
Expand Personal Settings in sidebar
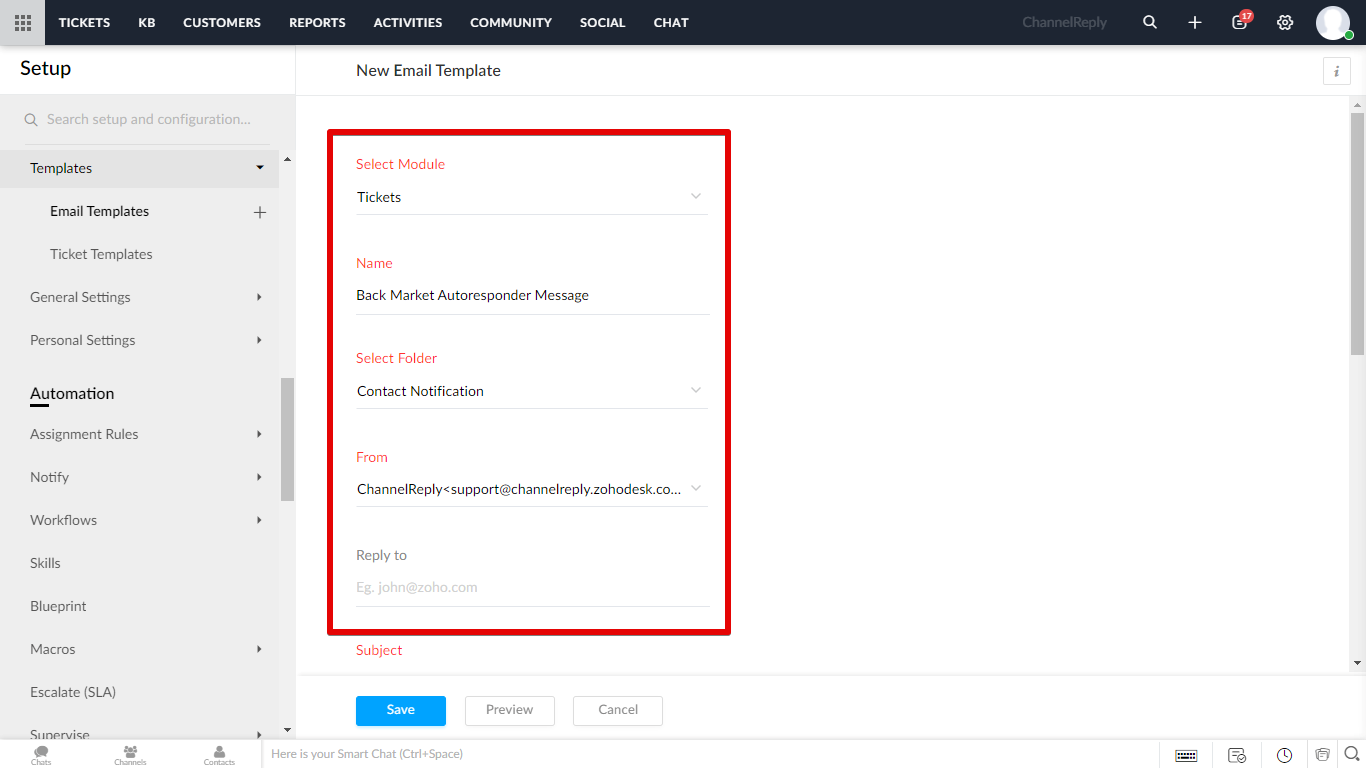coord(259,340)
